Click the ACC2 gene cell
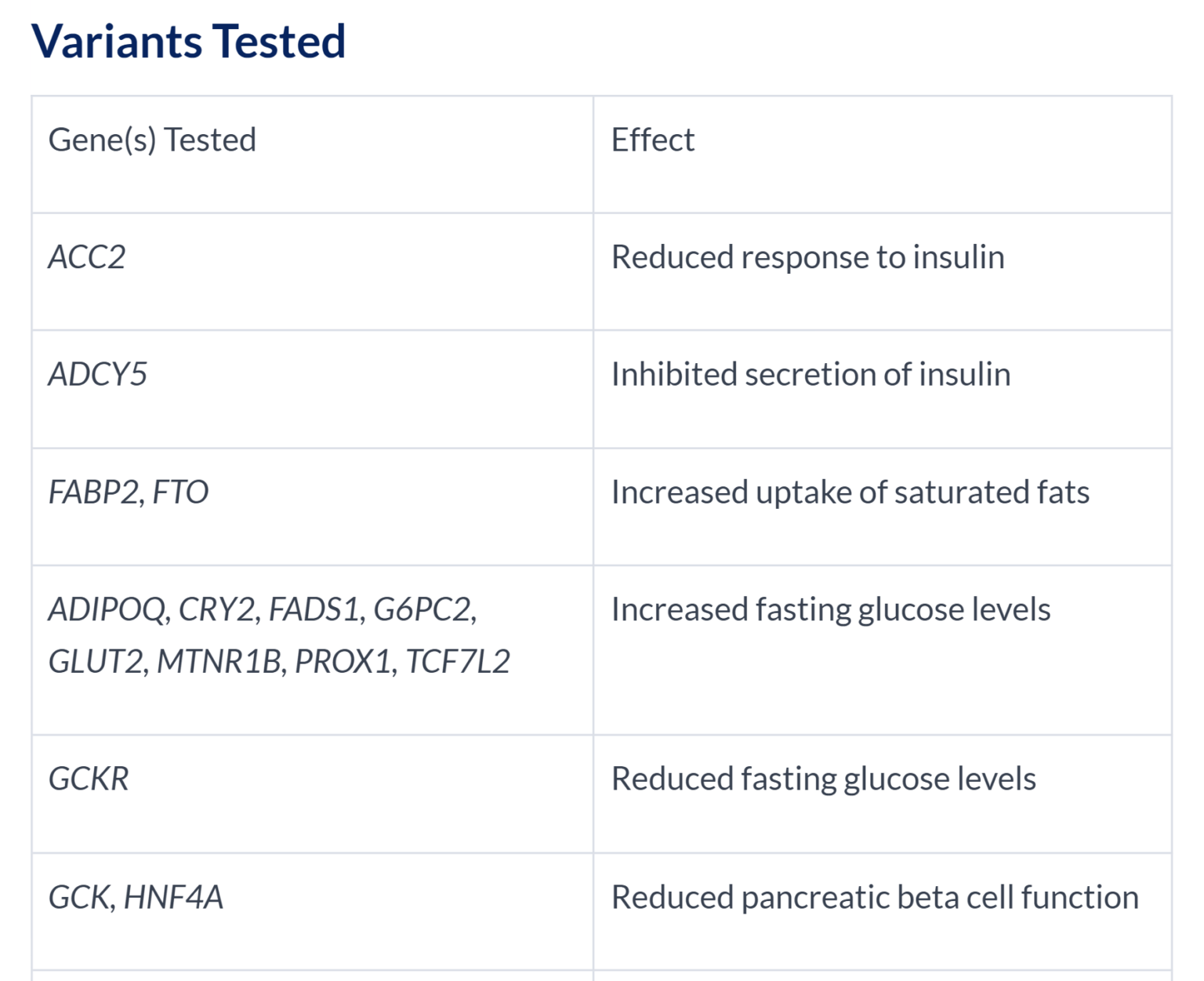This screenshot has width=1204, height=981. pos(87,257)
